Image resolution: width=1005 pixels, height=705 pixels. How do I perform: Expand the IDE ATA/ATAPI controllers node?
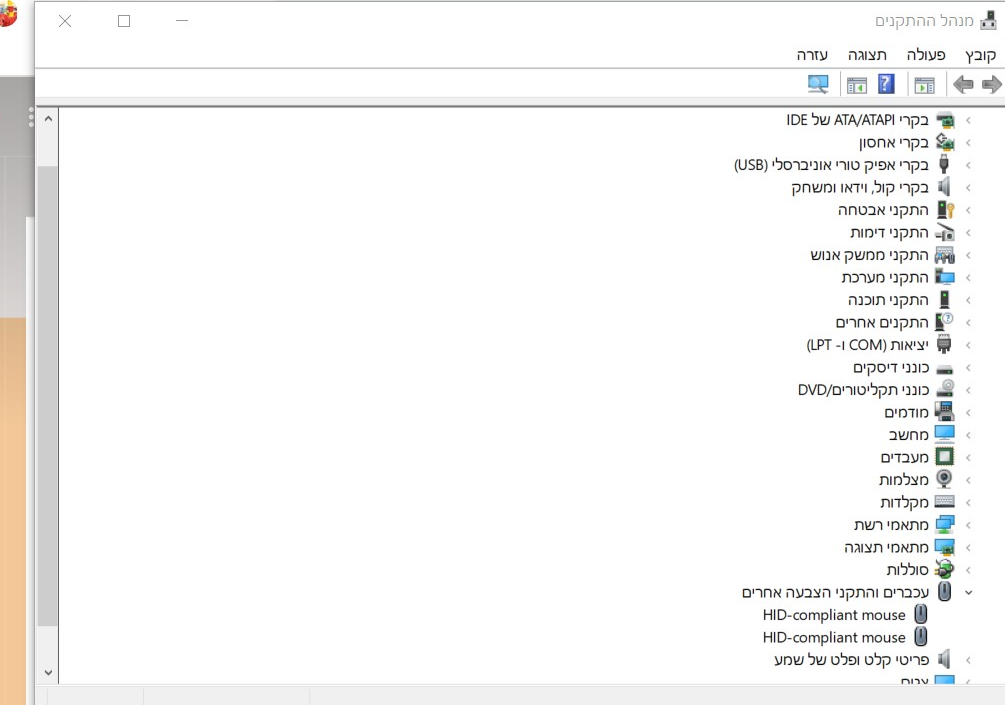968,120
